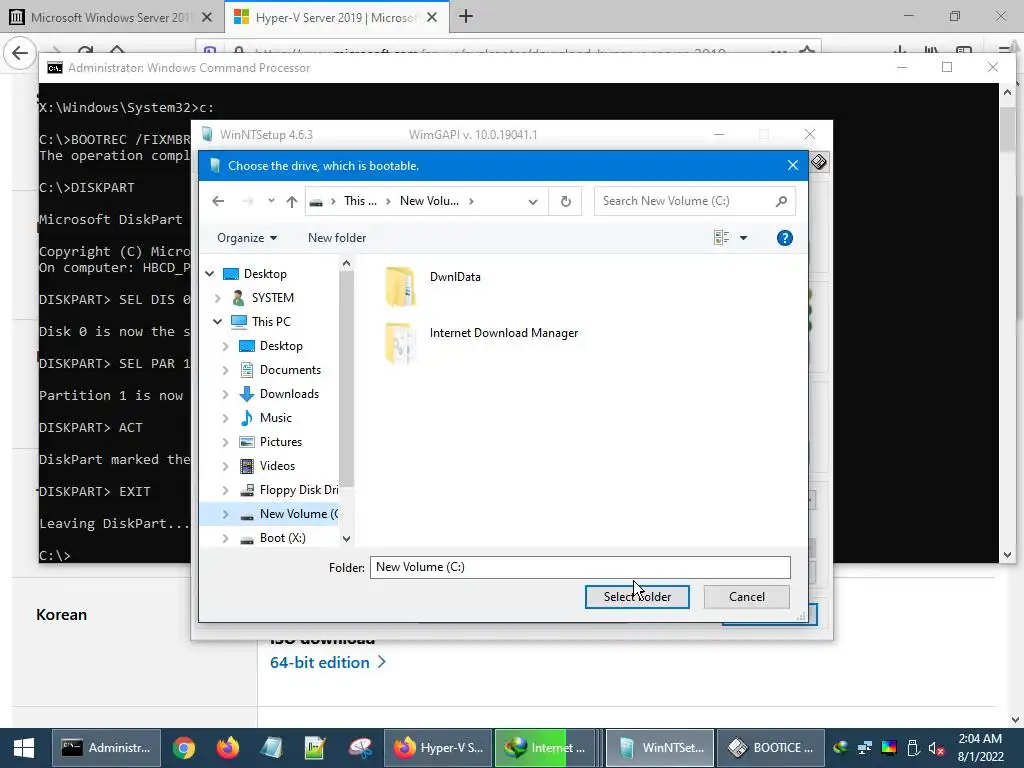Select Boot (X:) drive in tree

coord(282,538)
